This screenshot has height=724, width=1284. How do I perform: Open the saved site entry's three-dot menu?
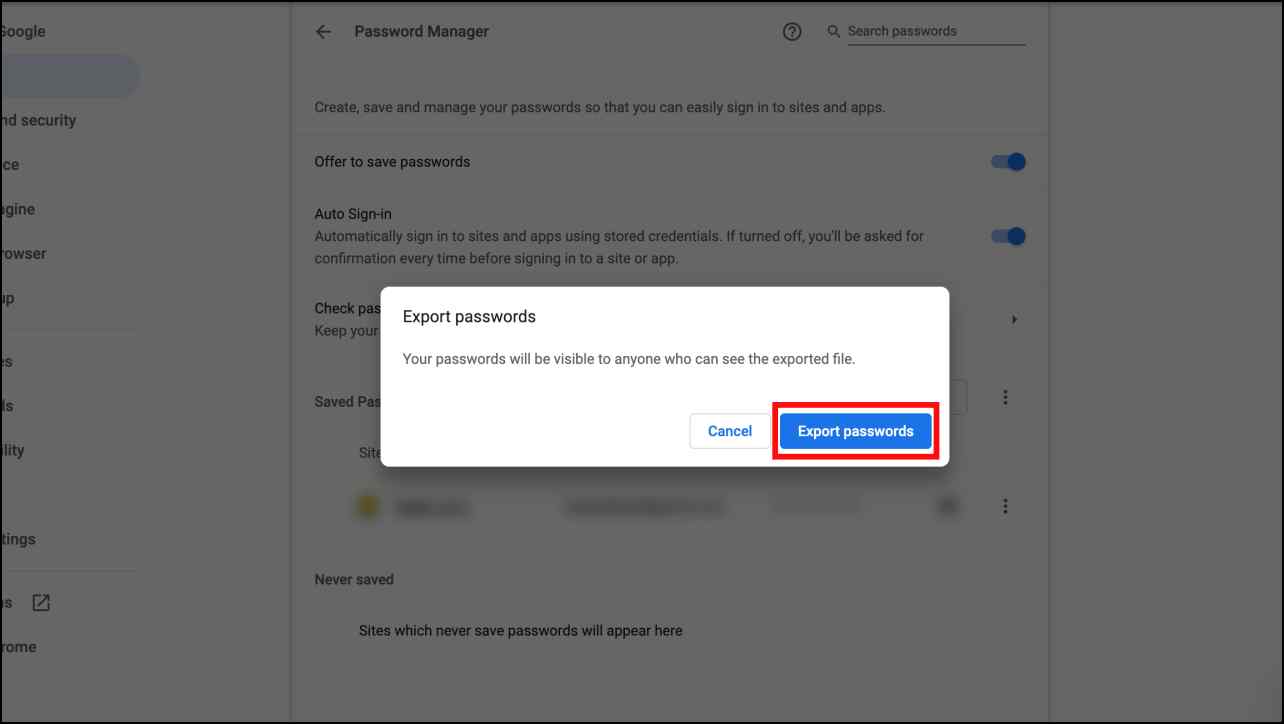(x=1005, y=507)
